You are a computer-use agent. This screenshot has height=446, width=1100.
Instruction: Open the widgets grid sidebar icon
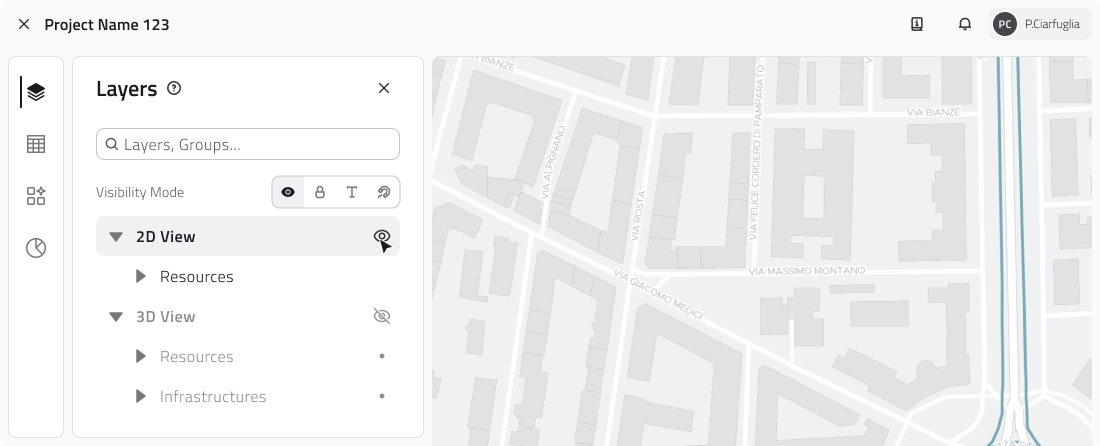coord(36,196)
